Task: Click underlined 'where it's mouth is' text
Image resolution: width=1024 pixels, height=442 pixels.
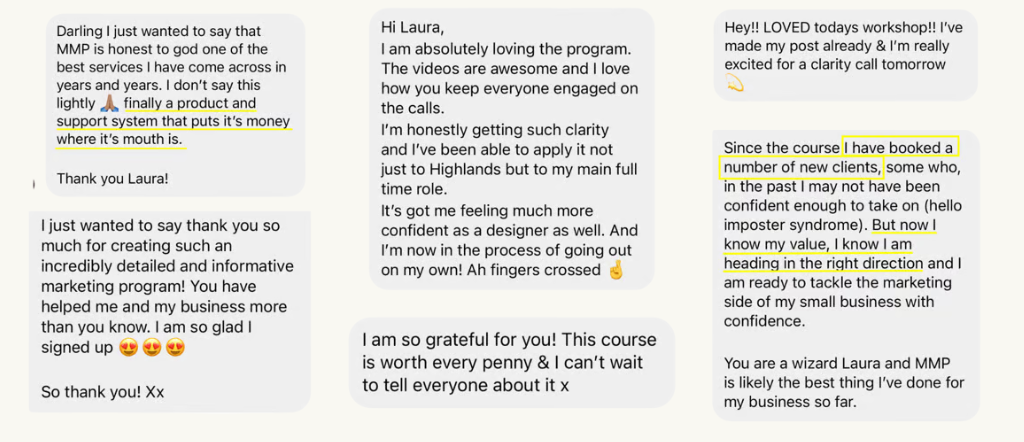Action: coord(120,140)
